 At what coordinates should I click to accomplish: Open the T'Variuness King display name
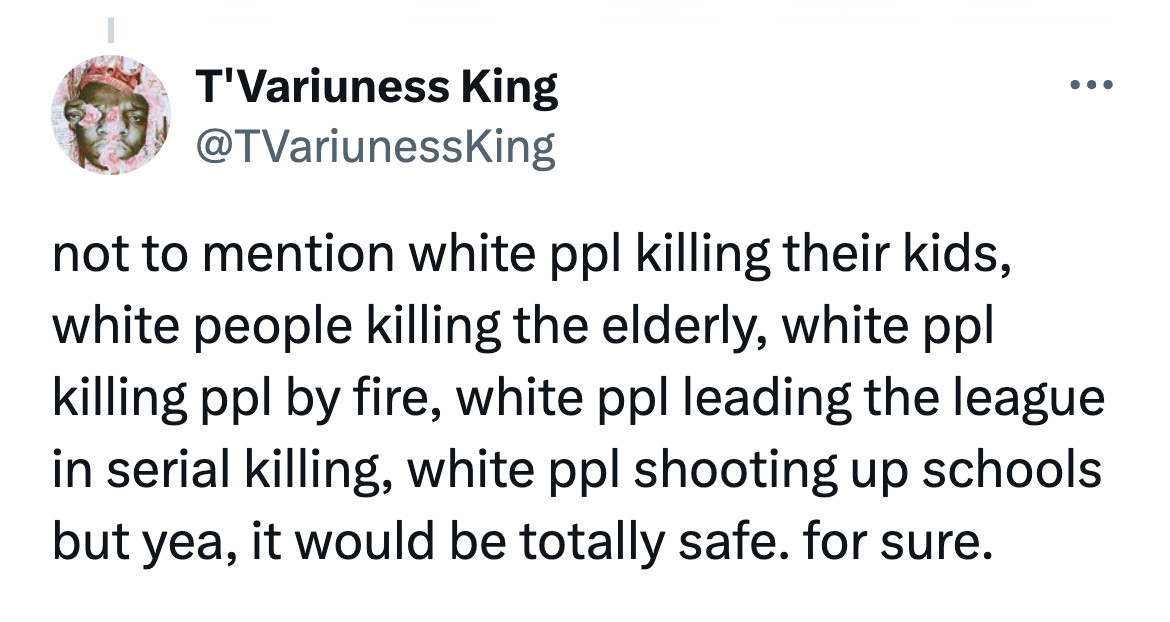[377, 88]
